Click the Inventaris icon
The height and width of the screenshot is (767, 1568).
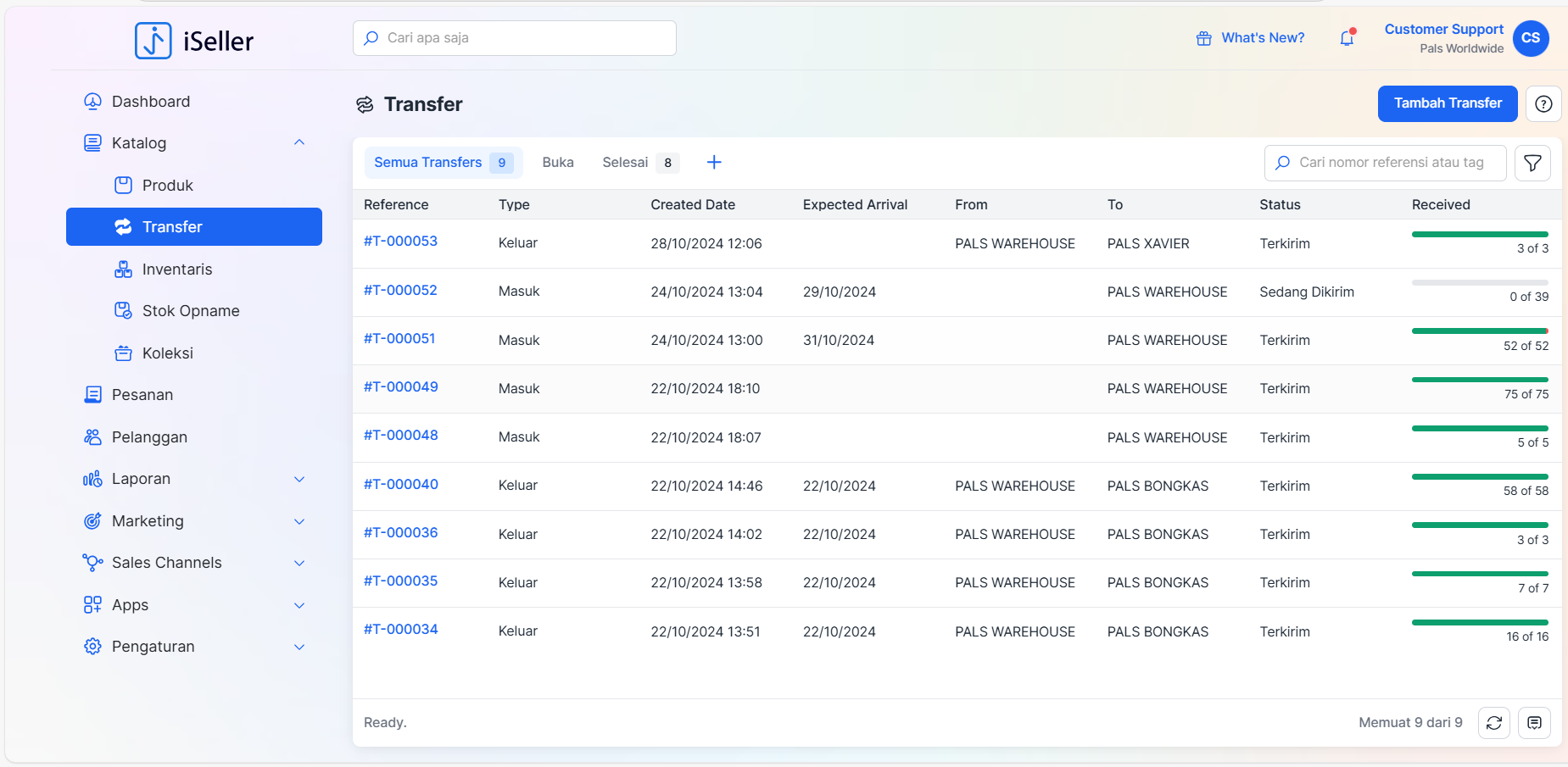pos(123,270)
